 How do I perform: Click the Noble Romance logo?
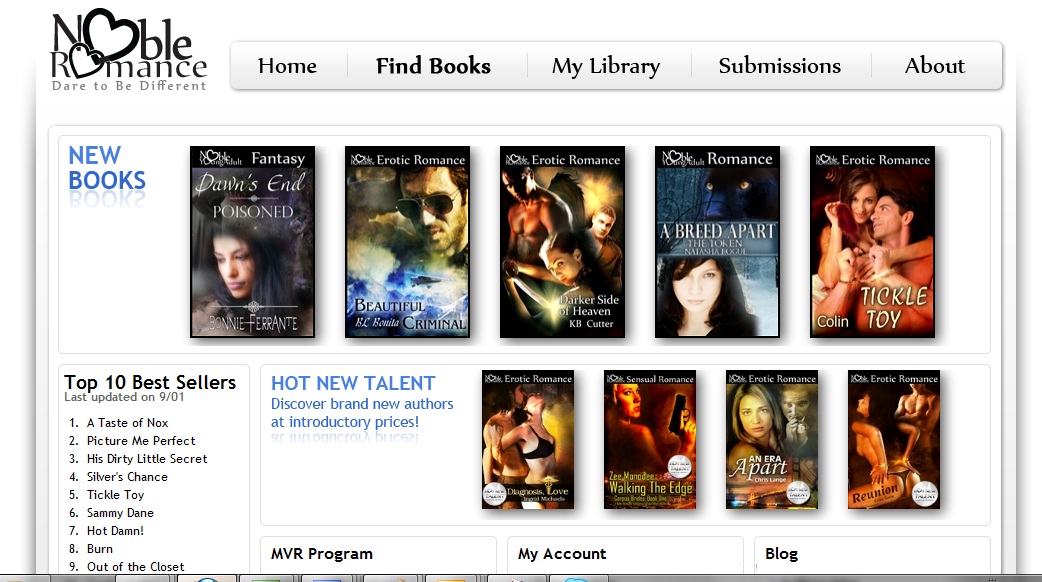(x=130, y=50)
